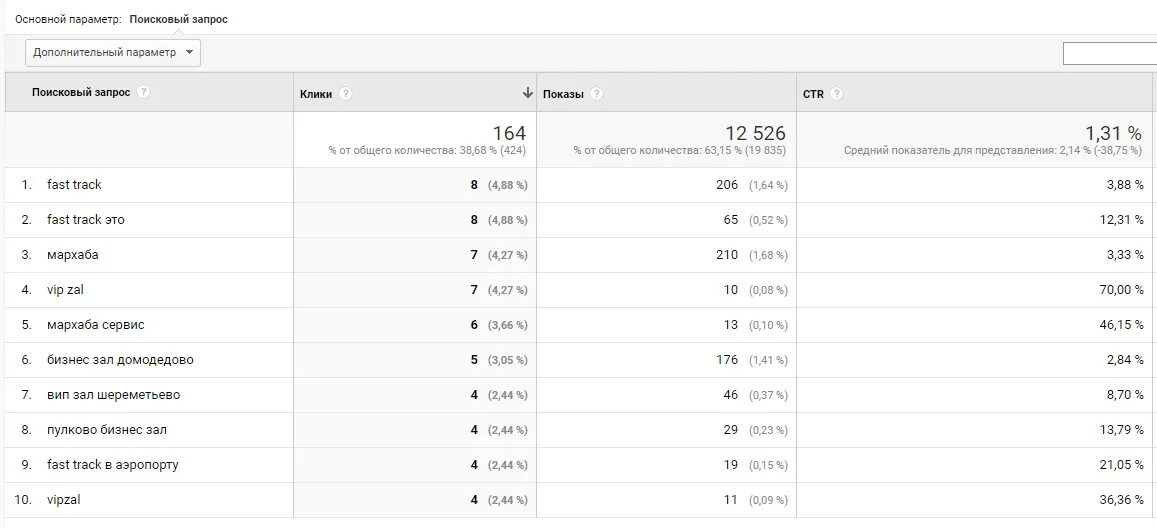This screenshot has height=528, width=1157.
Task: Expand the Дополнительный параметр dropdown
Action: (113, 53)
